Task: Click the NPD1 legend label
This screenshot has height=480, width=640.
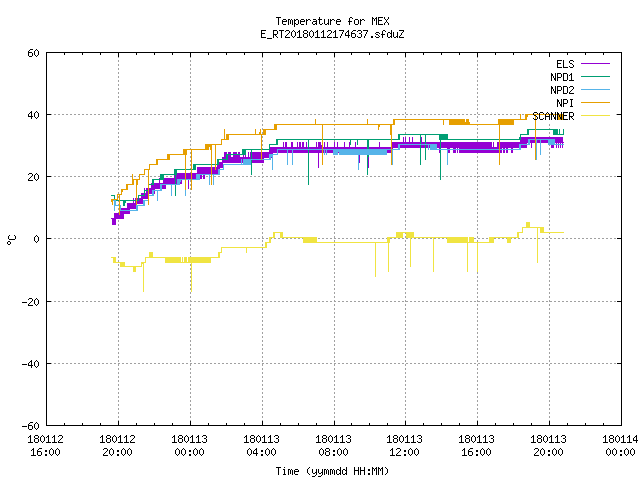Action: 562,77
